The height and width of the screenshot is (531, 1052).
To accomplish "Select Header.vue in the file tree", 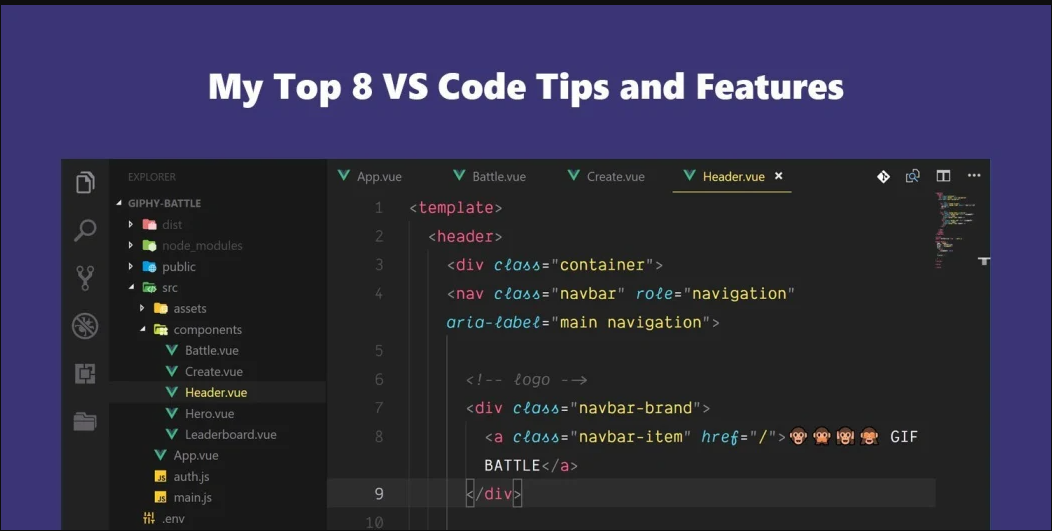I will coord(217,392).
